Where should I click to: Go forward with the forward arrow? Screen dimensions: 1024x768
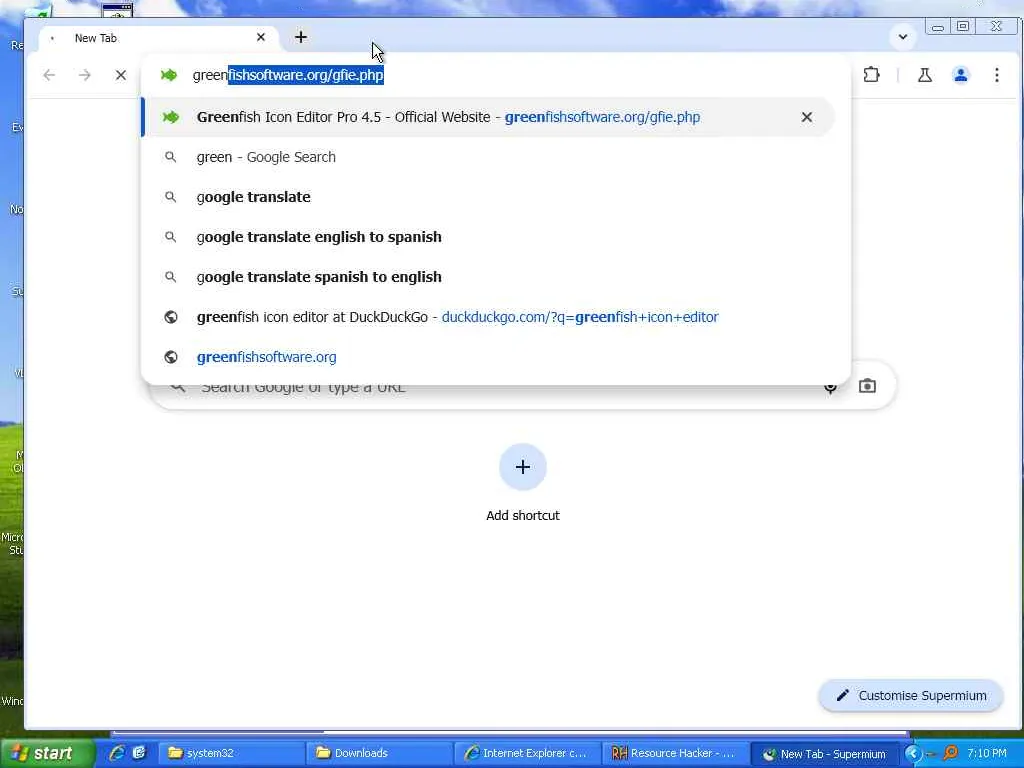click(x=84, y=75)
